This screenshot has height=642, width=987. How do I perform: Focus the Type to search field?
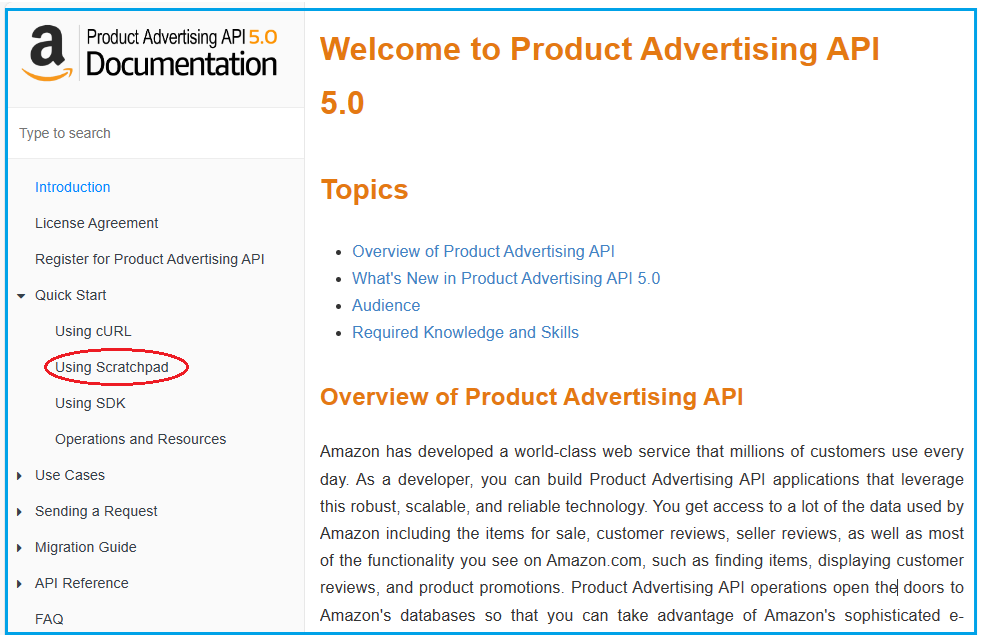156,133
